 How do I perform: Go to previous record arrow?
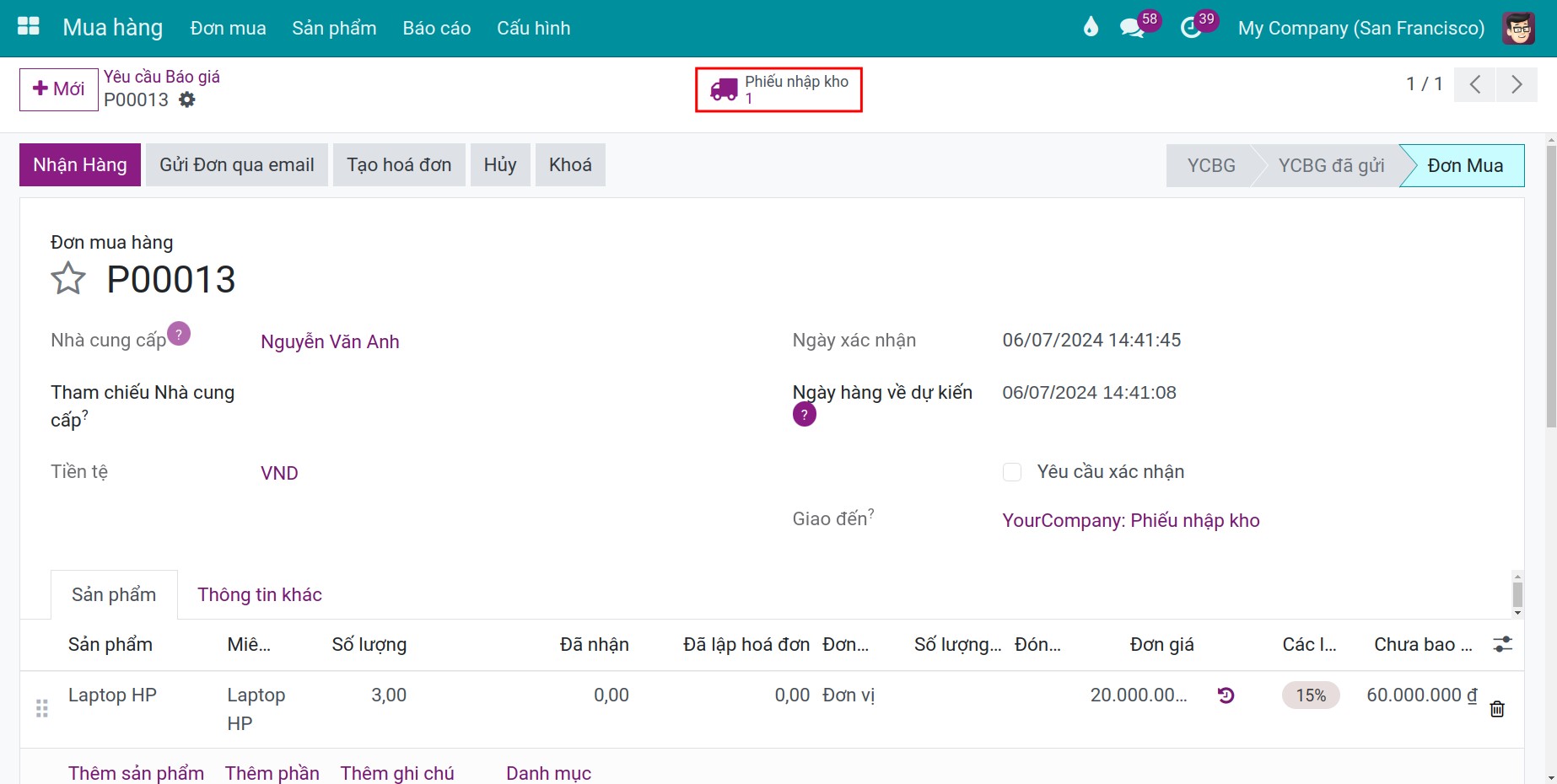pos(1475,84)
